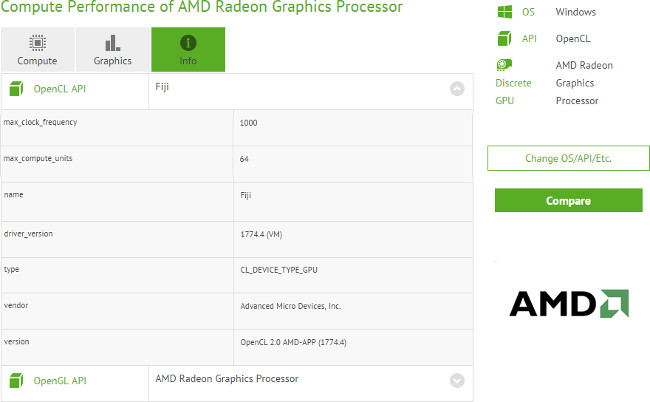Click the OpenCL API label

(62, 89)
